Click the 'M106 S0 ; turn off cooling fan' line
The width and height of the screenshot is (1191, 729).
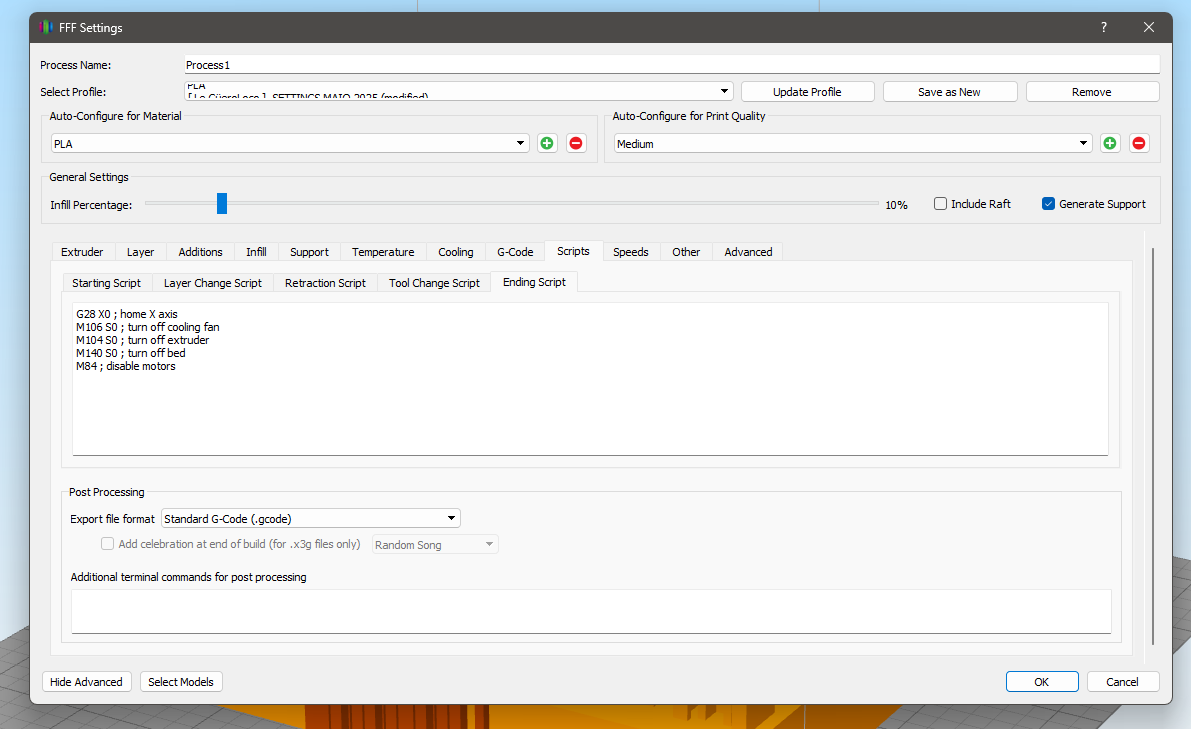pyautogui.click(x=147, y=327)
